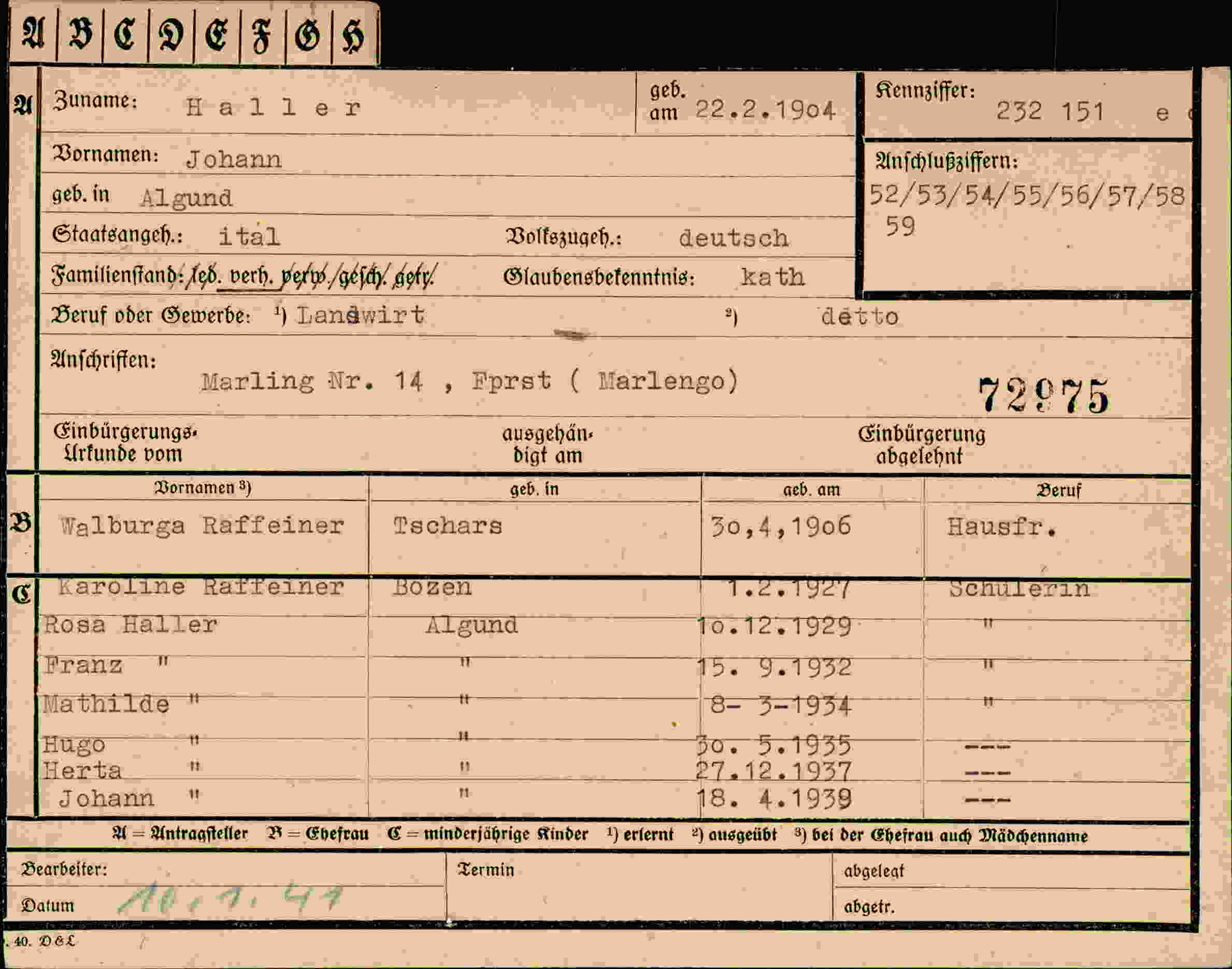Click the child entry 'Franz'
Viewport: 1232px width, 969px height.
(x=83, y=665)
